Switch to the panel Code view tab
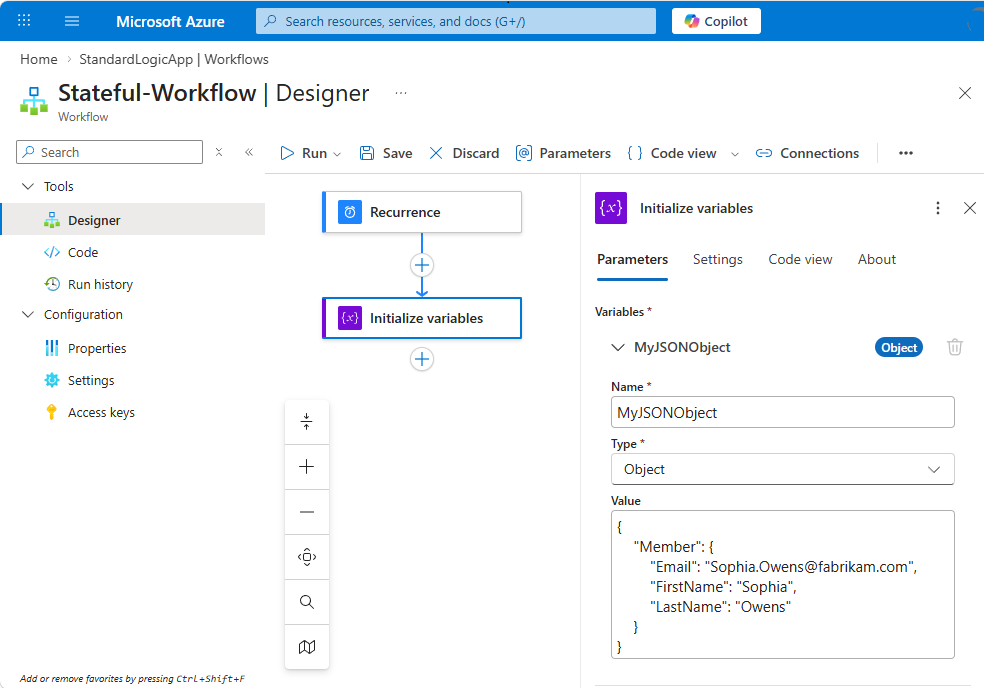The height and width of the screenshot is (688, 984). [800, 259]
